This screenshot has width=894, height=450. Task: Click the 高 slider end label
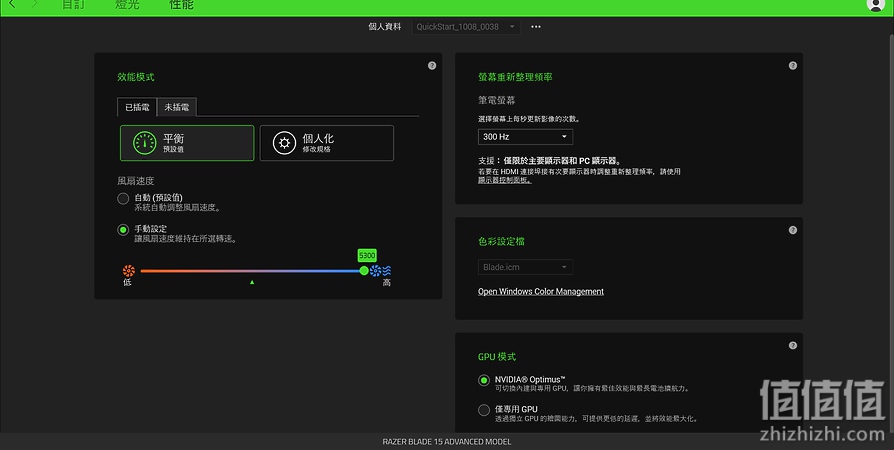(387, 282)
